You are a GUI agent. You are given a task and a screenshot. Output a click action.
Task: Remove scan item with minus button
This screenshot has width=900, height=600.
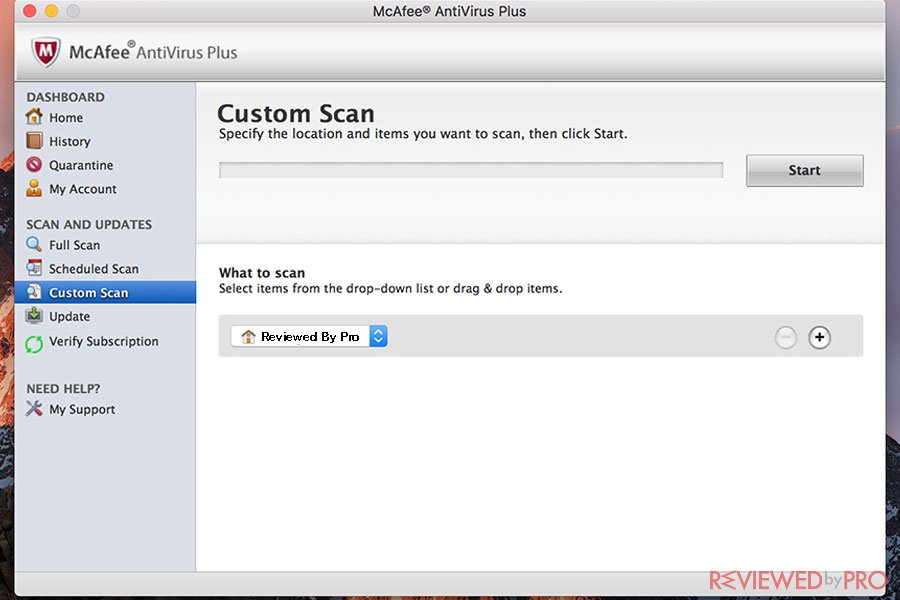[x=785, y=337]
